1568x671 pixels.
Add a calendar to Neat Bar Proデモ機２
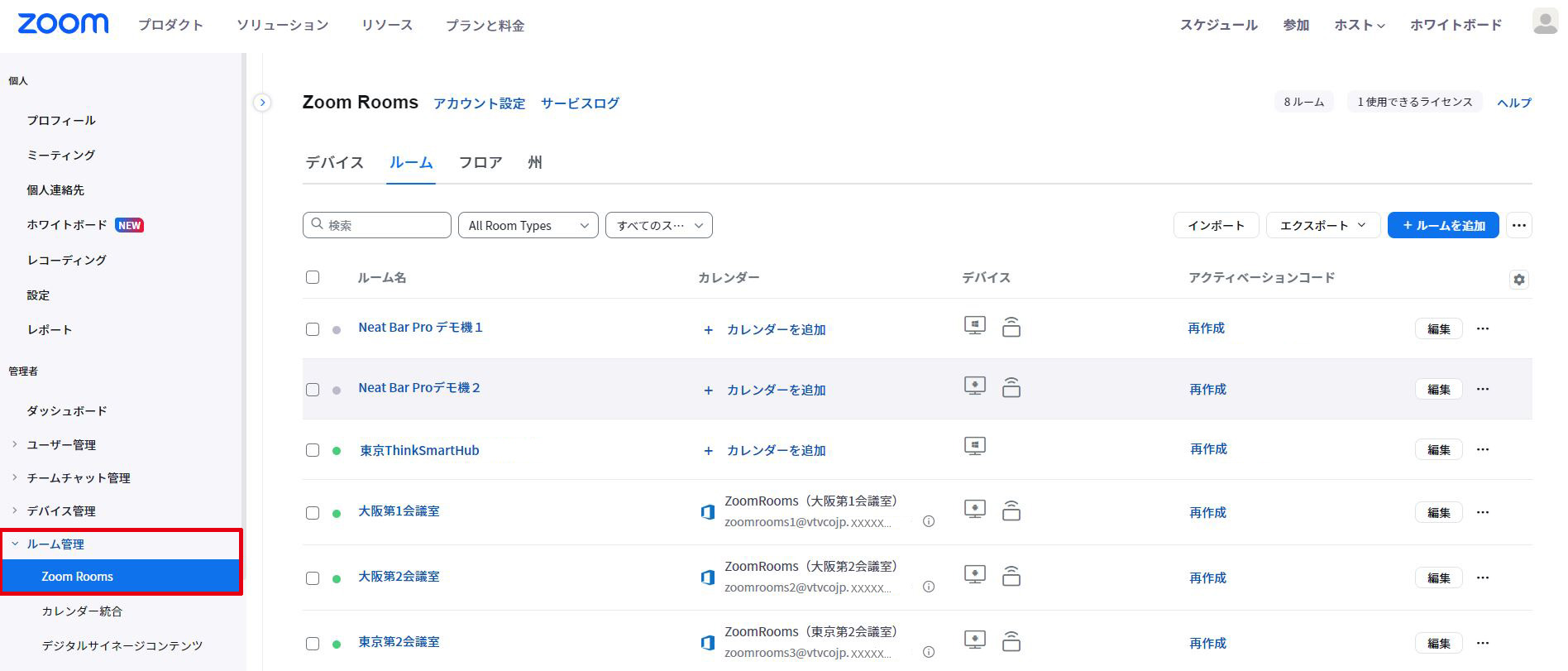click(765, 390)
